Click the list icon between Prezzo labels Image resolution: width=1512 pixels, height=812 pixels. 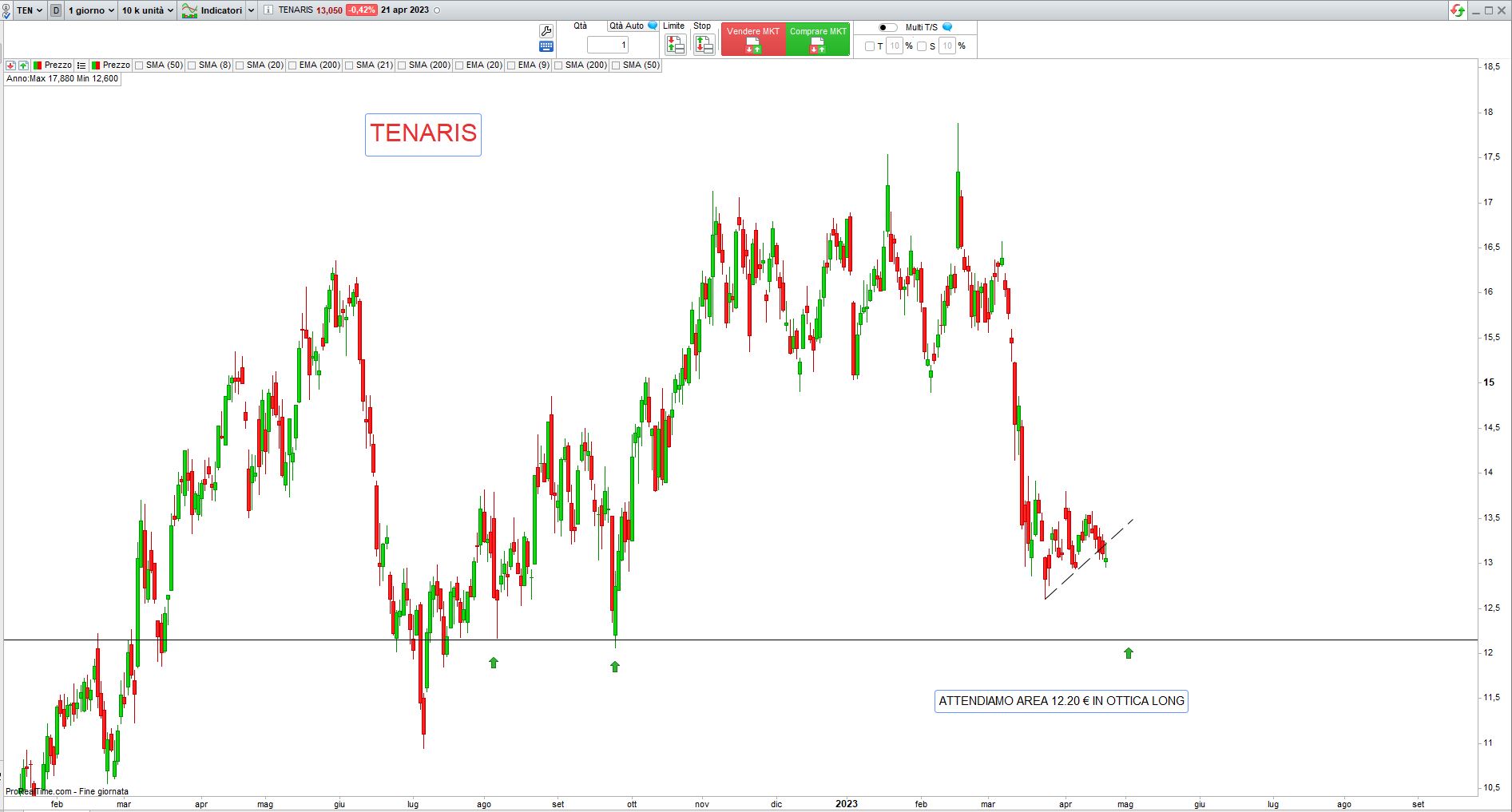(81, 65)
